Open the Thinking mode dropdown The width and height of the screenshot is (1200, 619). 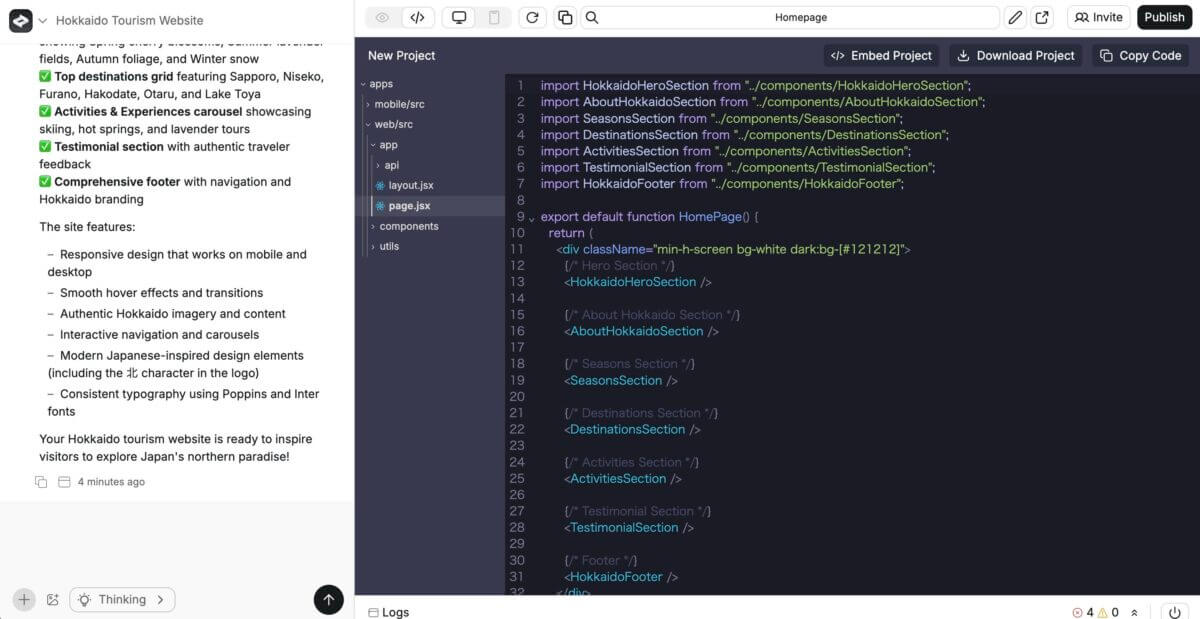click(x=122, y=600)
